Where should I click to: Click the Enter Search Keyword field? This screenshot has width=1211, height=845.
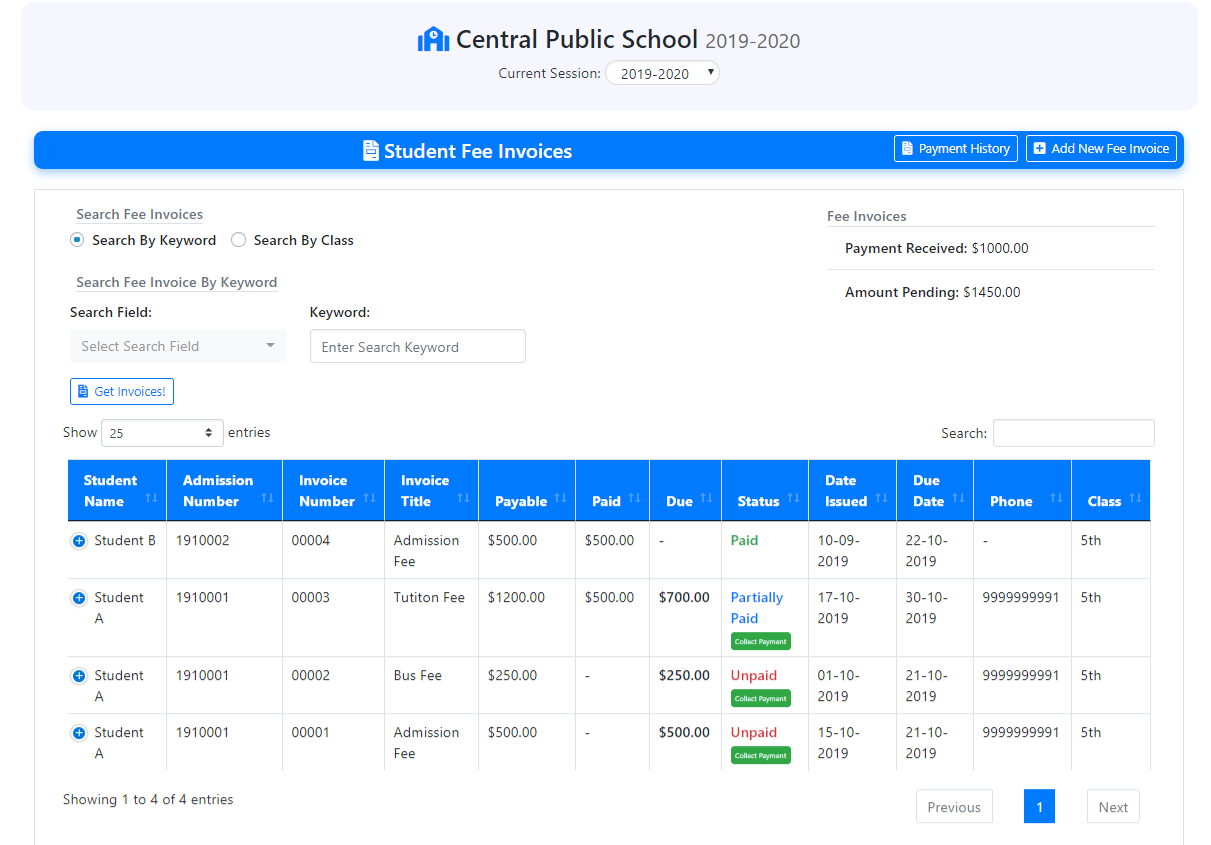coord(417,347)
